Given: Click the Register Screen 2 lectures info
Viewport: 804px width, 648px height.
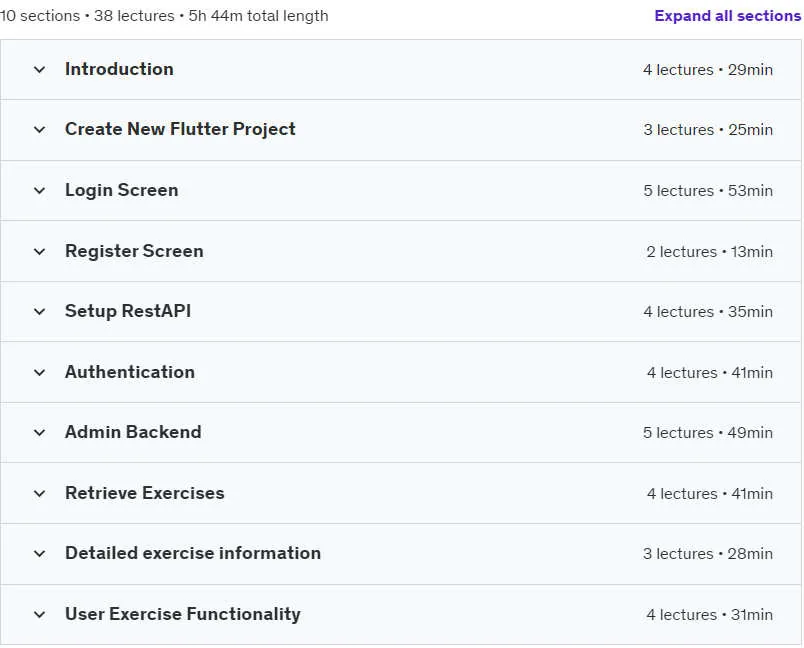Looking at the screenshot, I should click(710, 252).
